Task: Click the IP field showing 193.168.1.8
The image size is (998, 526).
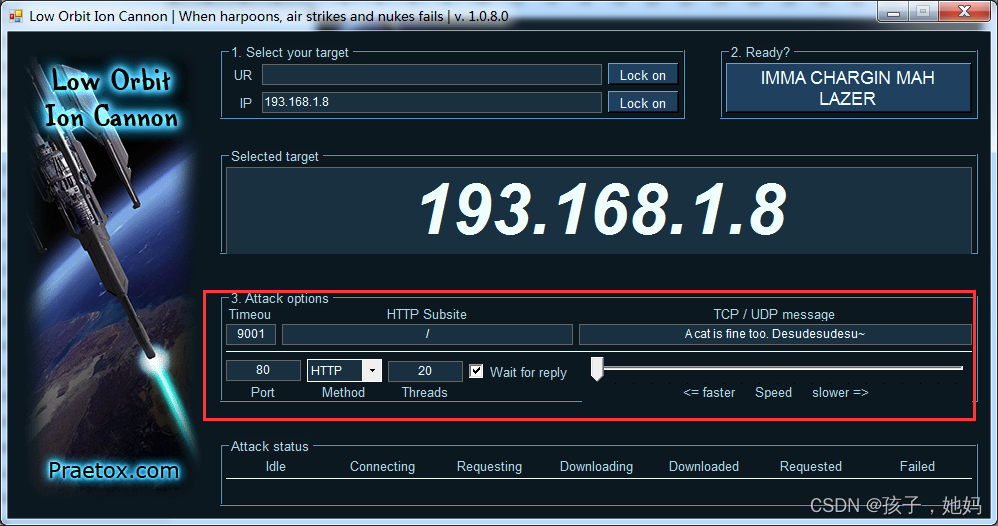Action: tap(432, 102)
